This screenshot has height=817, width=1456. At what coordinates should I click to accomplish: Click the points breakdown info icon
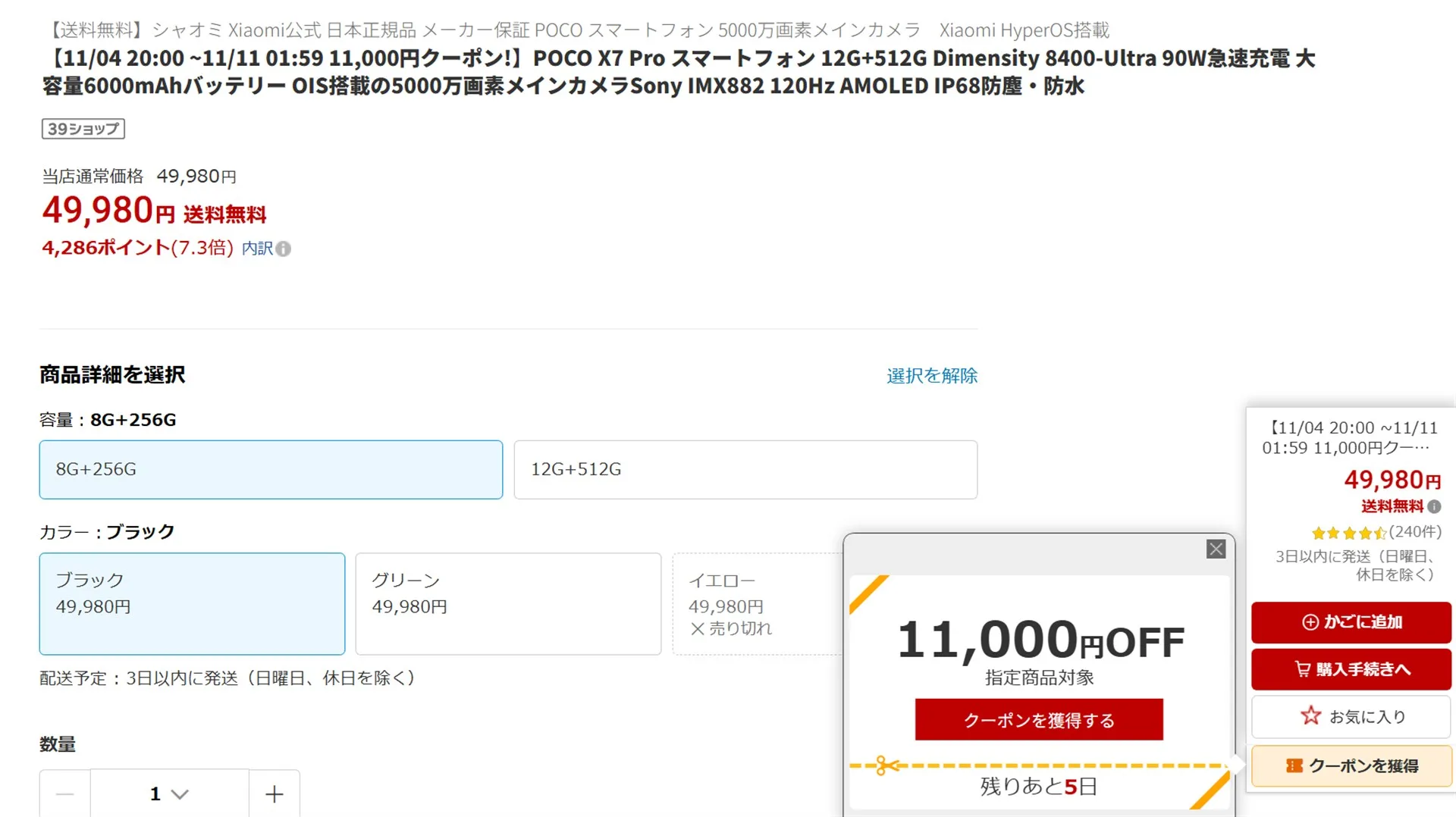[x=283, y=249]
